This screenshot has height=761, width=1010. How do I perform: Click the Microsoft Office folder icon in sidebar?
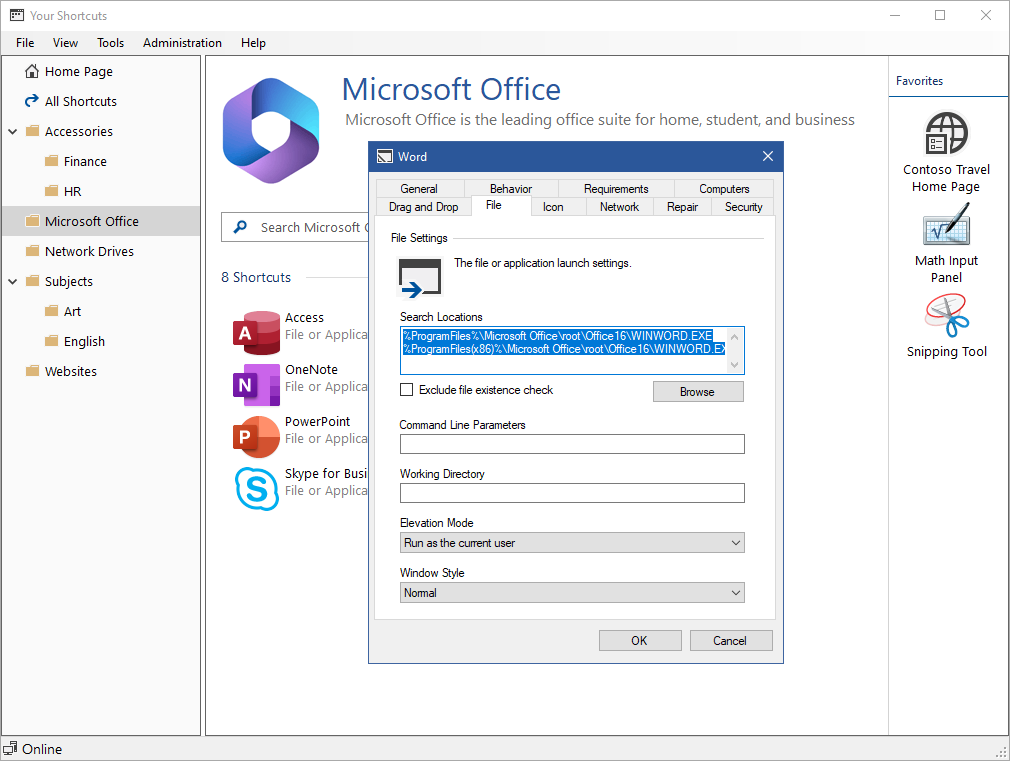coord(32,221)
